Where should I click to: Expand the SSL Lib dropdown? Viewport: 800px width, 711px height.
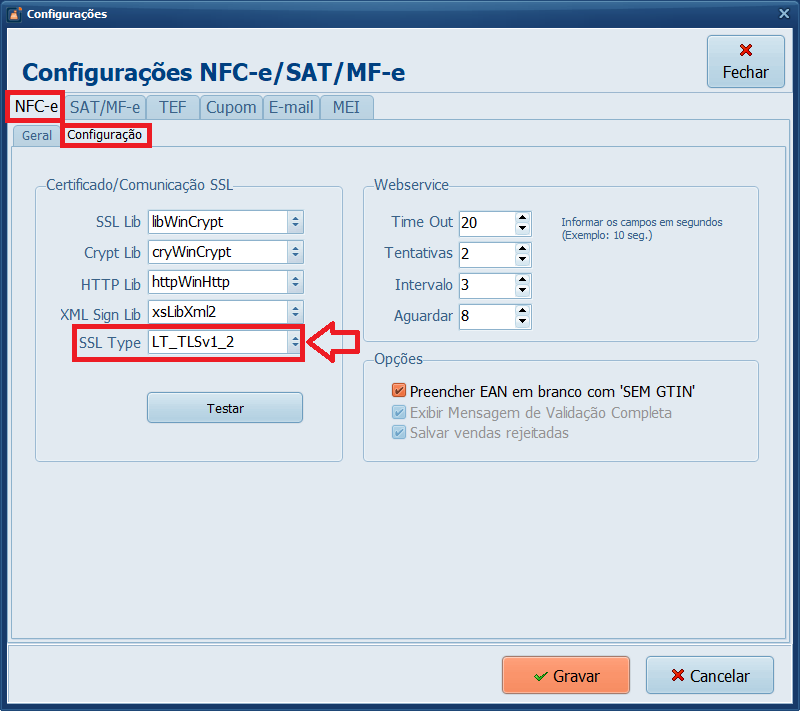(294, 222)
